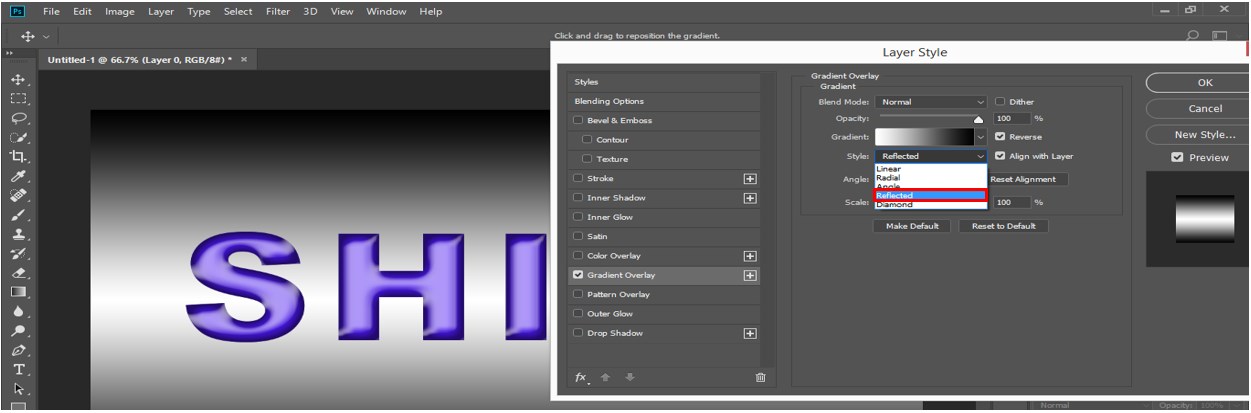Select the Clone Stamp tool
1251x413 pixels.
[18, 234]
